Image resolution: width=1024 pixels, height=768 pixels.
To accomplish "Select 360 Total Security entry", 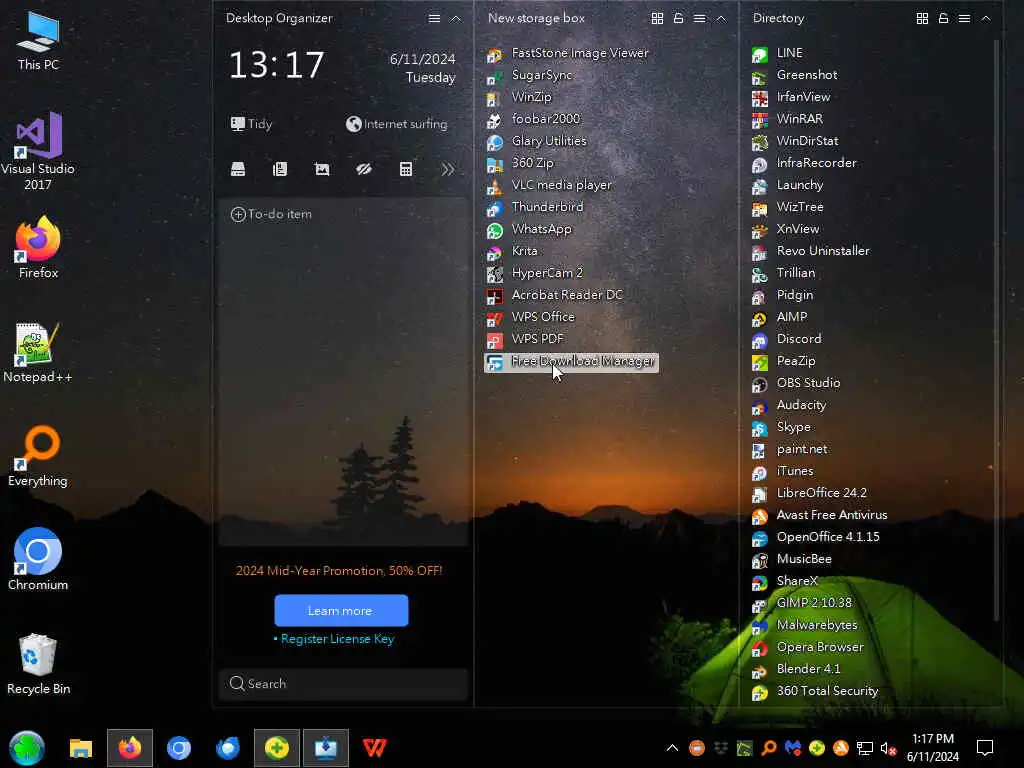I will point(815,692).
